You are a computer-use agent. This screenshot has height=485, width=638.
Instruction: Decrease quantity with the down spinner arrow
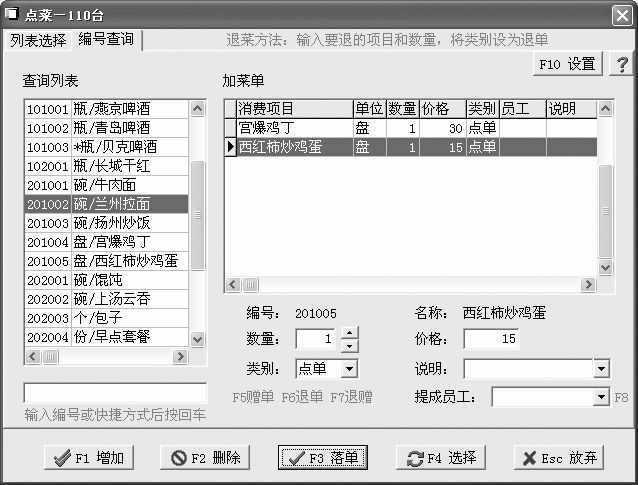pos(349,346)
